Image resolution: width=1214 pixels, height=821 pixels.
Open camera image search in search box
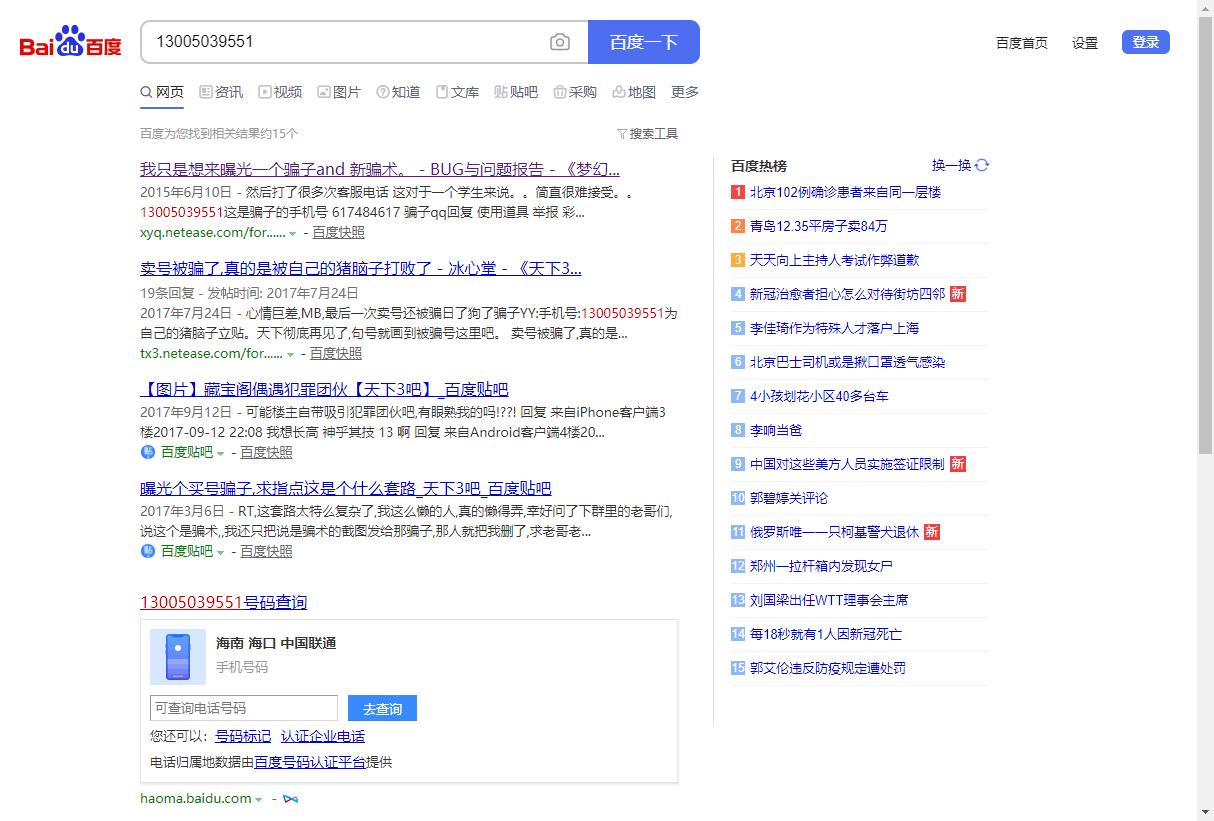click(560, 42)
